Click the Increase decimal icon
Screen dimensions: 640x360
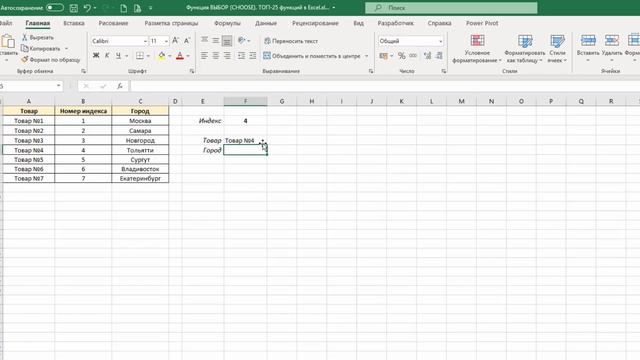pos(427,56)
